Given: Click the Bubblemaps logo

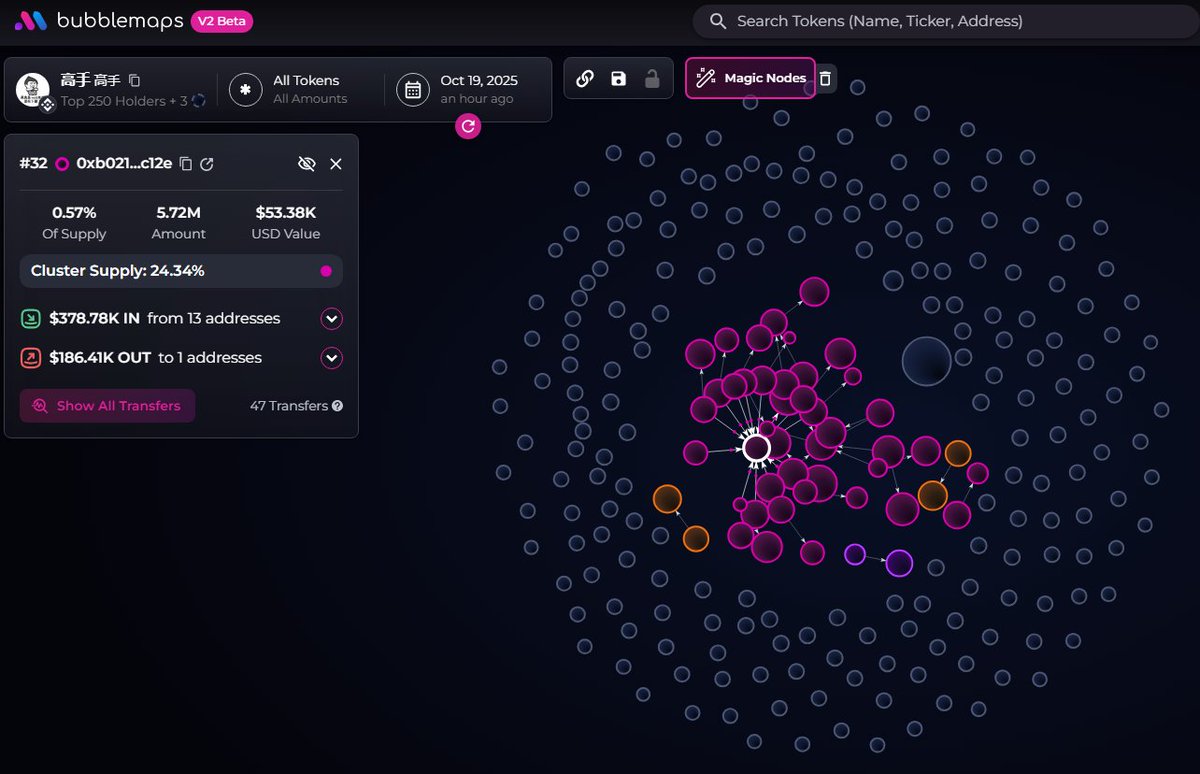Looking at the screenshot, I should 98,21.
